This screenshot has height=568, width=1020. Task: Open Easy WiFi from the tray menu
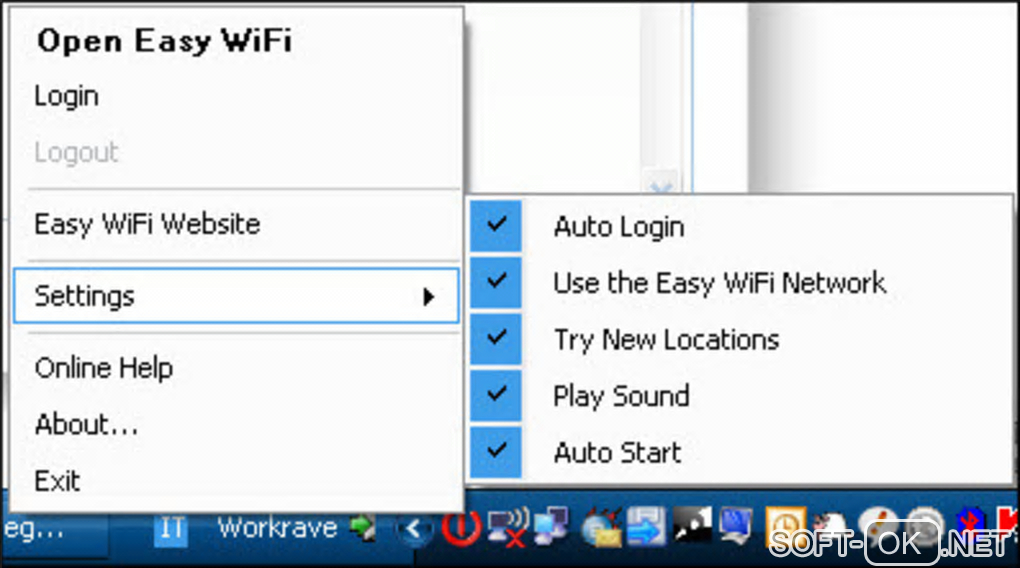point(165,41)
